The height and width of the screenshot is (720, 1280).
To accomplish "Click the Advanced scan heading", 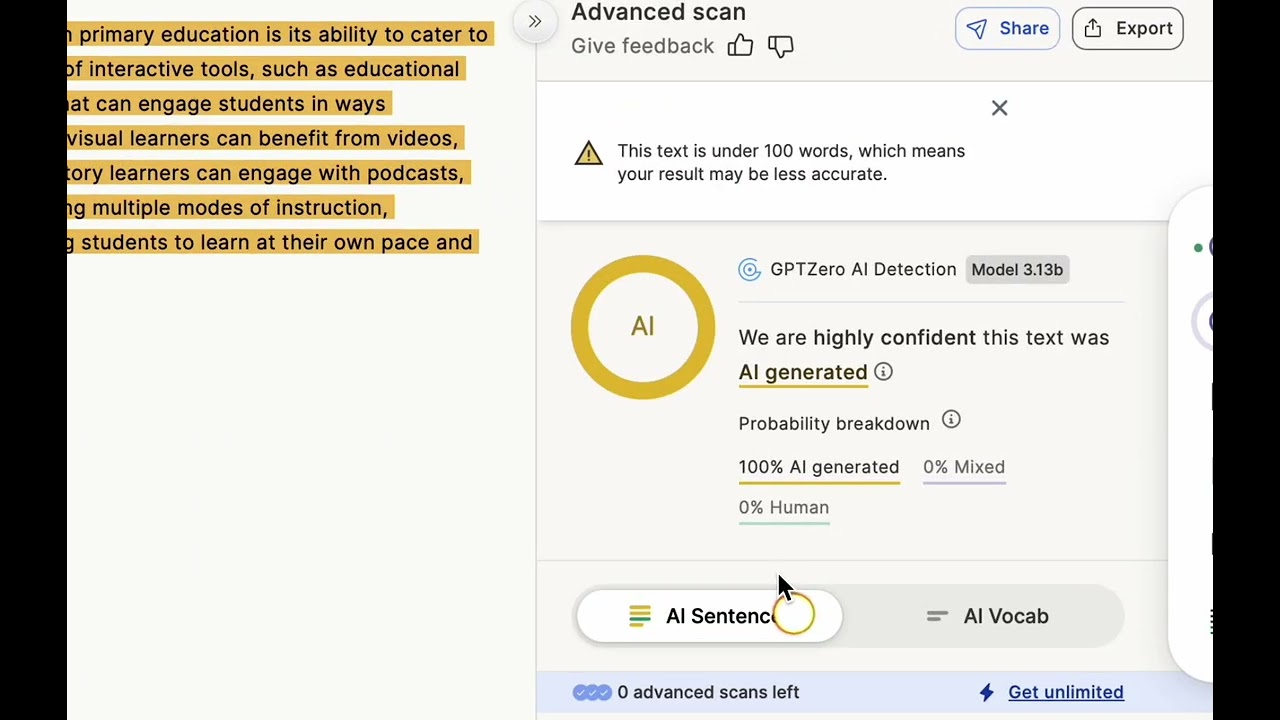I will [658, 12].
